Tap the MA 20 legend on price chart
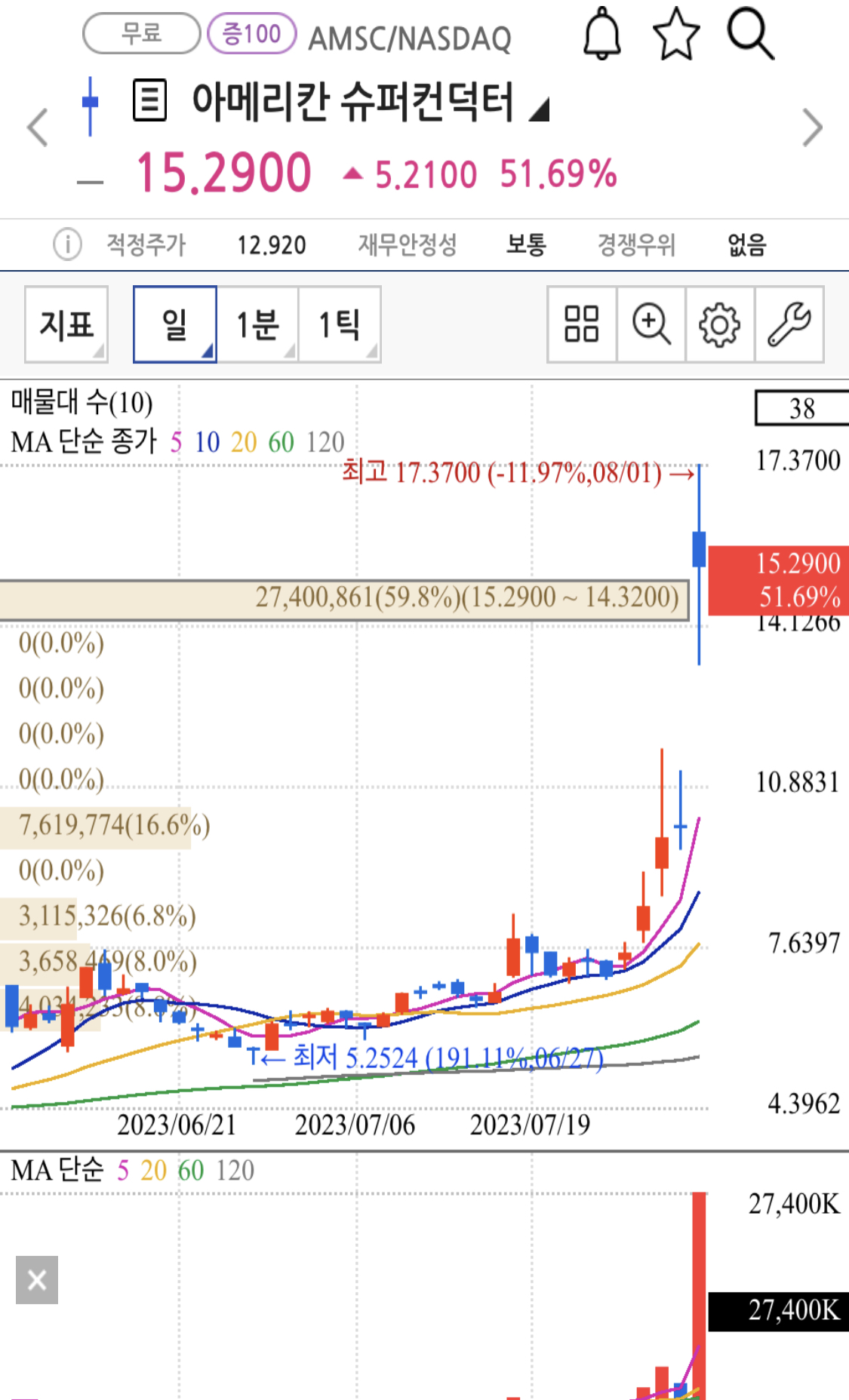 244,442
